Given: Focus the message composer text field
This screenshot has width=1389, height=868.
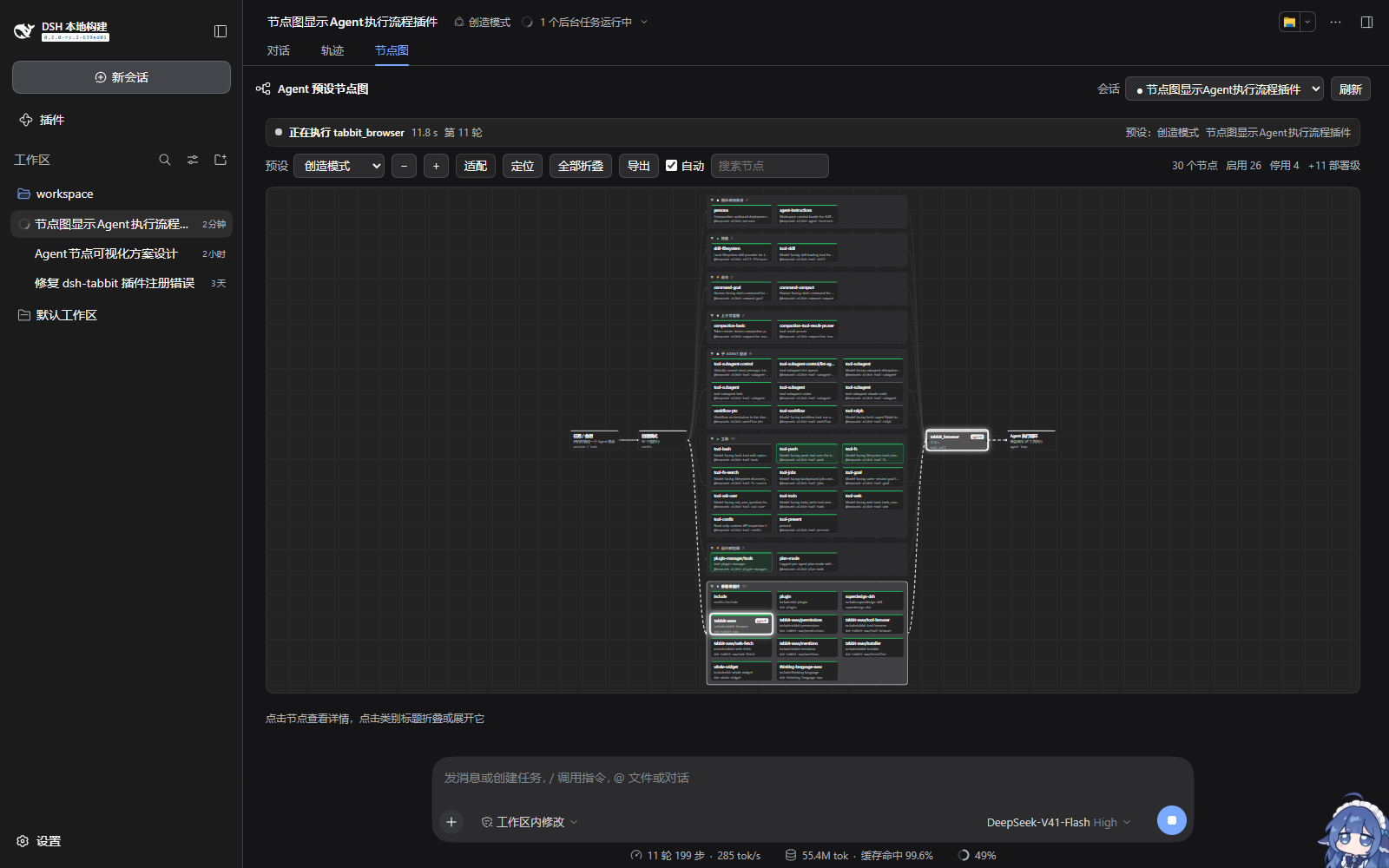Looking at the screenshot, I should [x=813, y=778].
